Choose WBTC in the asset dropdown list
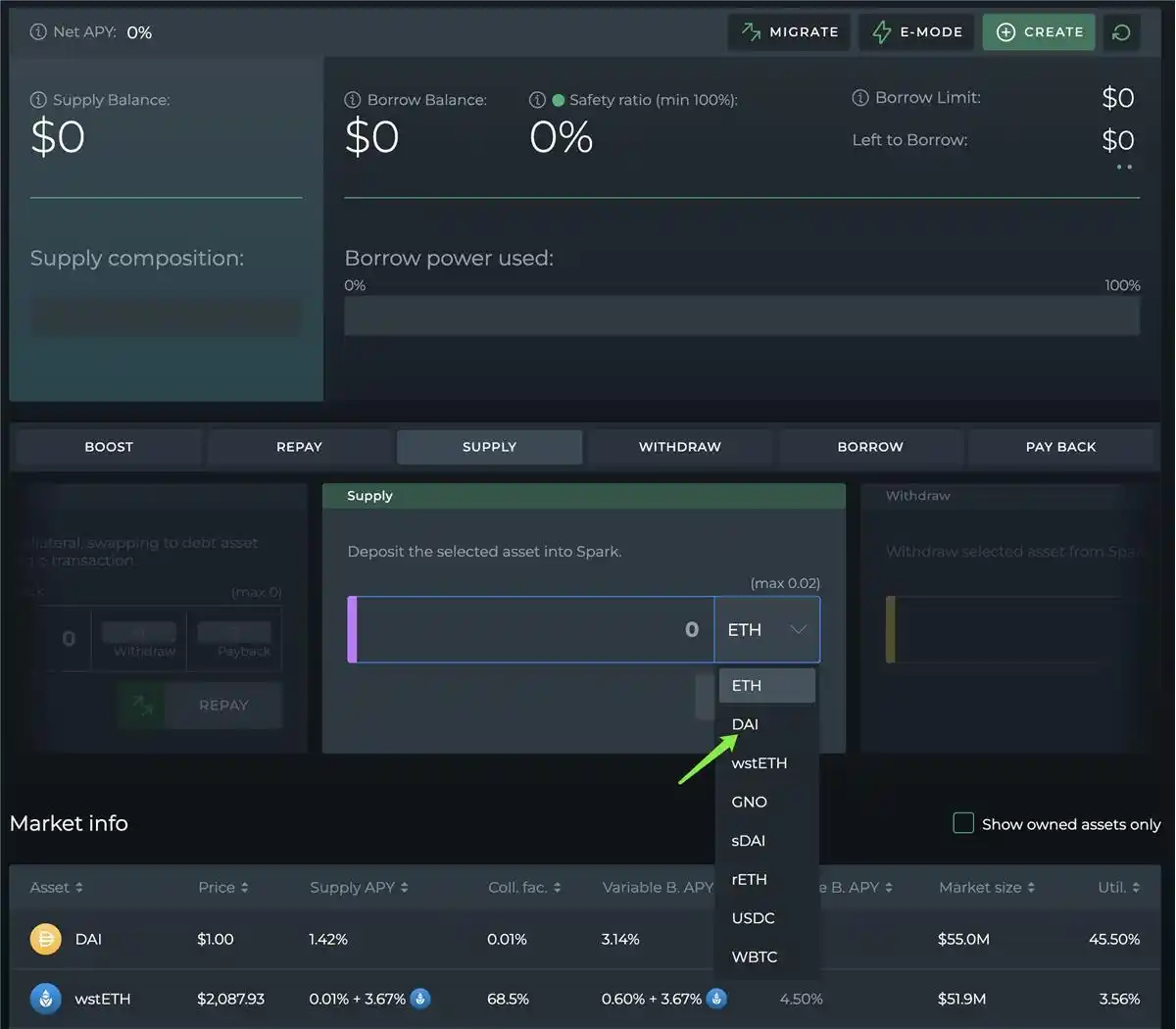Image resolution: width=1176 pixels, height=1029 pixels. point(755,956)
